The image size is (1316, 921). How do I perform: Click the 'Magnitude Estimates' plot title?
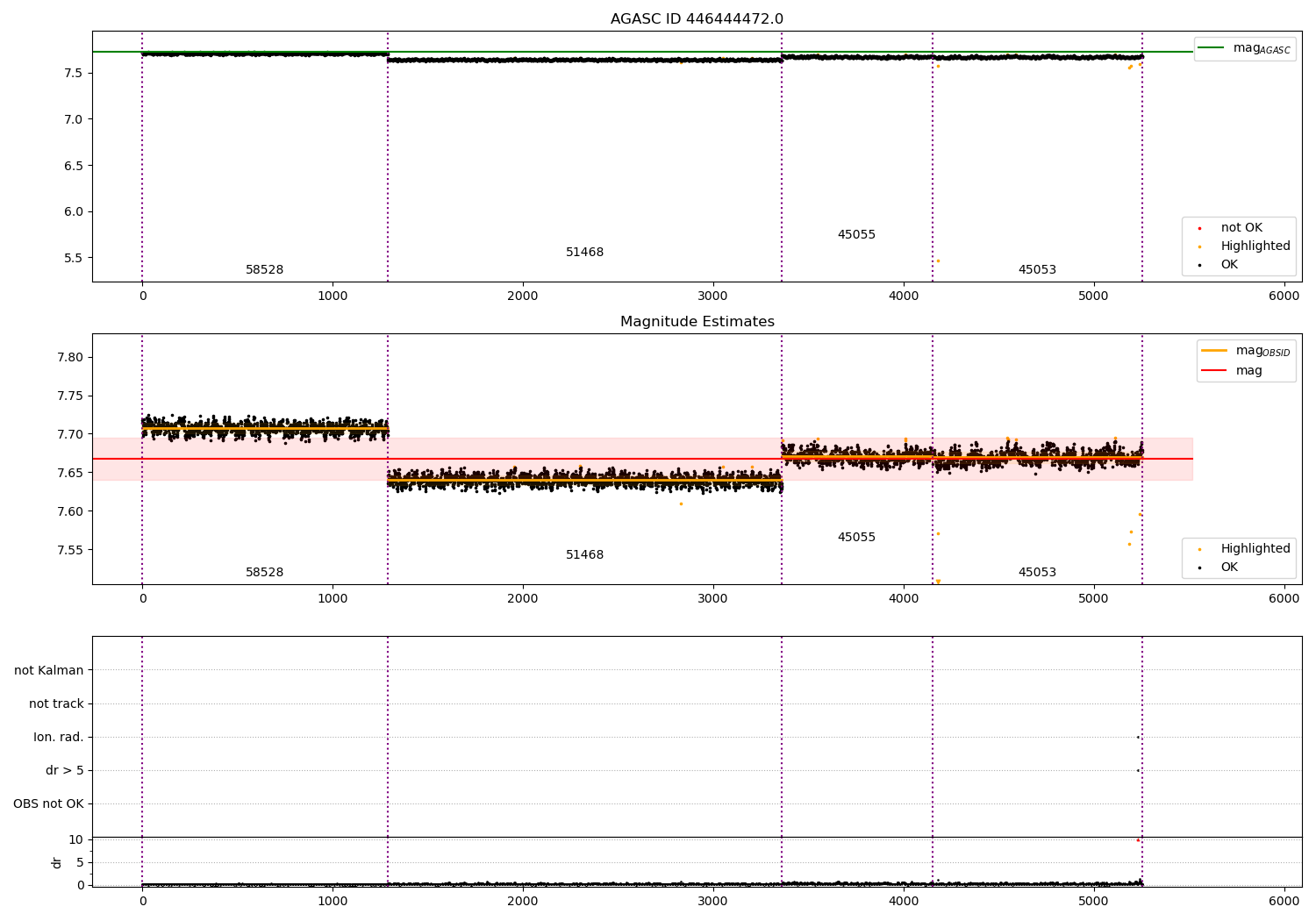[697, 322]
